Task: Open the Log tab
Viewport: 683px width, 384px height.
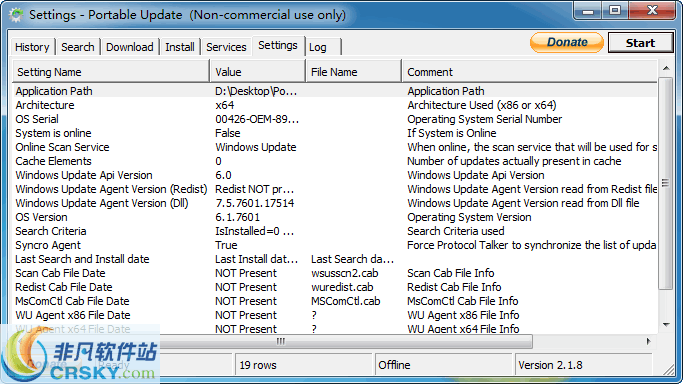Action: click(323, 47)
